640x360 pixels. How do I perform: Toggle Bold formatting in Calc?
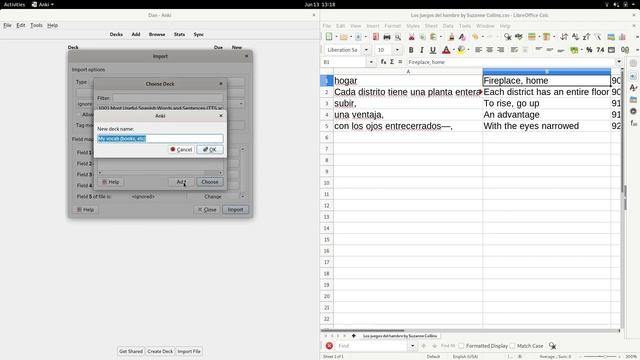point(411,50)
